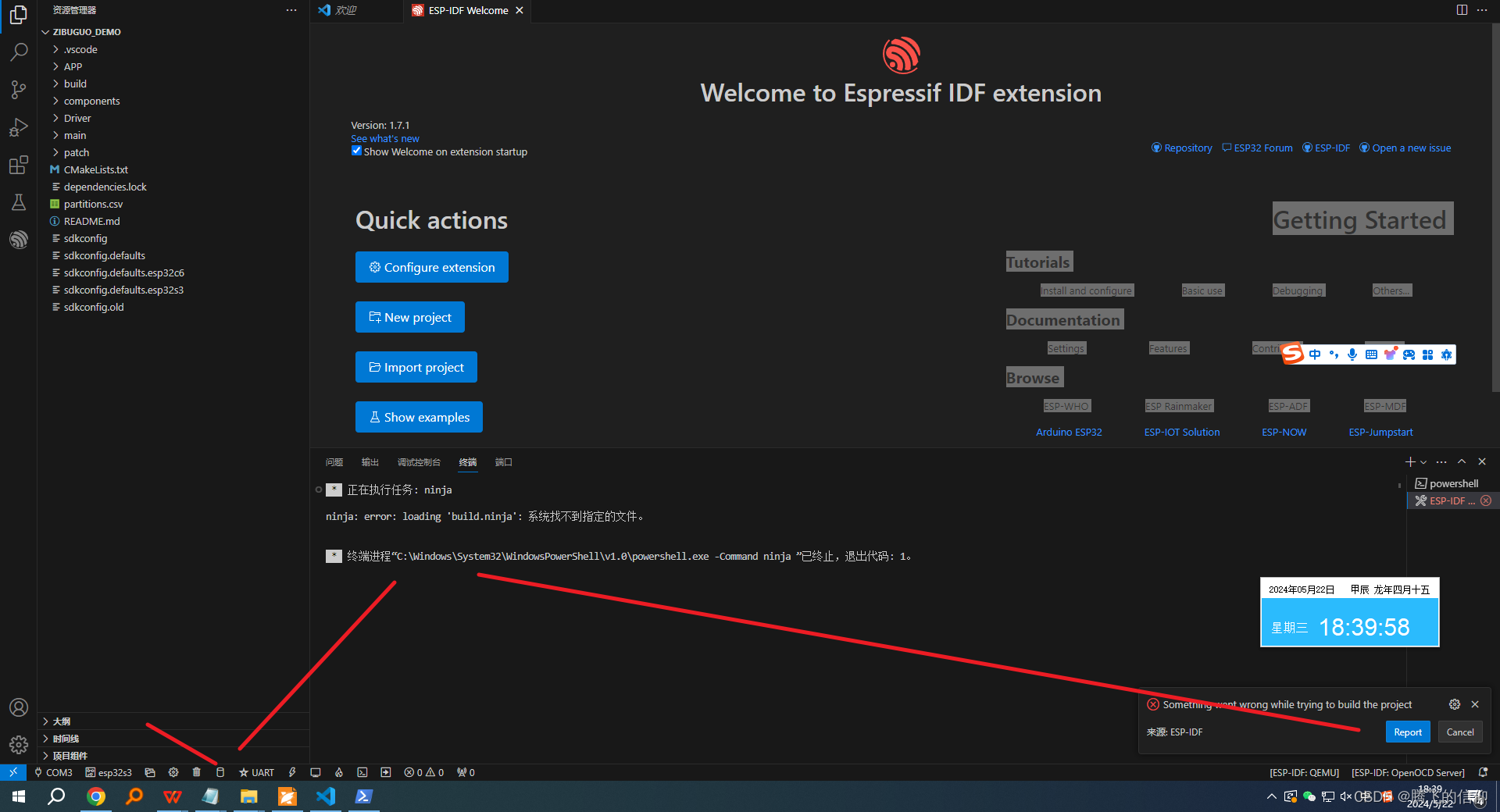The width and height of the screenshot is (1500, 812).
Task: Click Report button in error notification
Action: (1408, 732)
